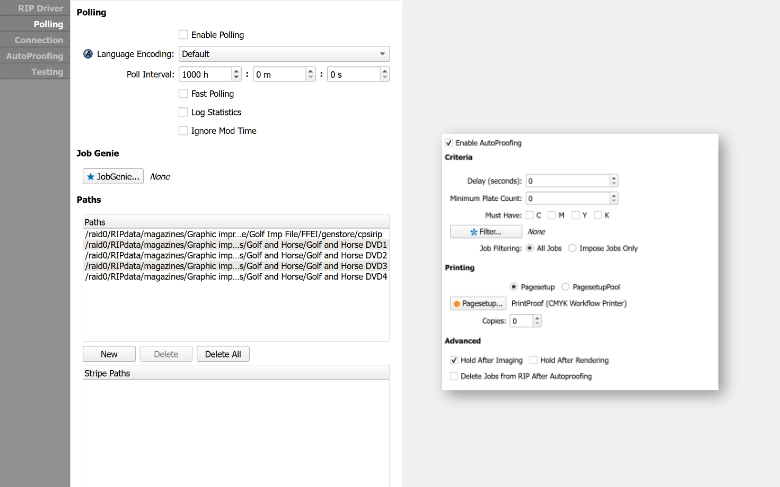Uncheck Hold After Imaging
Image resolution: width=780 pixels, height=487 pixels.
[455, 360]
